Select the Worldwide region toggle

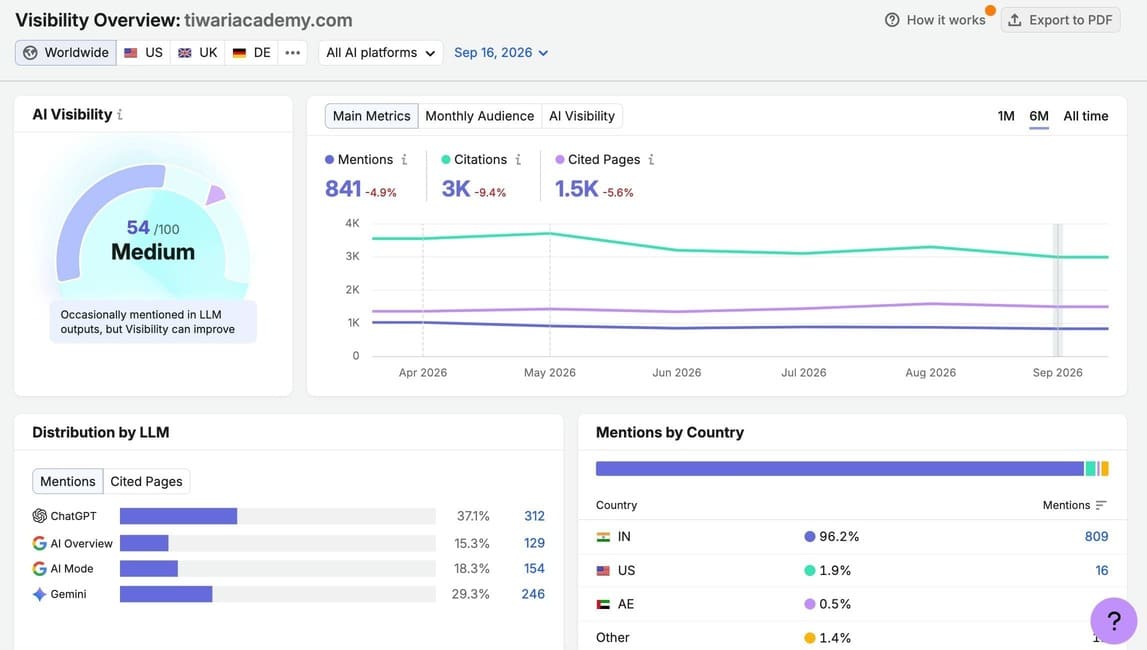coord(66,53)
